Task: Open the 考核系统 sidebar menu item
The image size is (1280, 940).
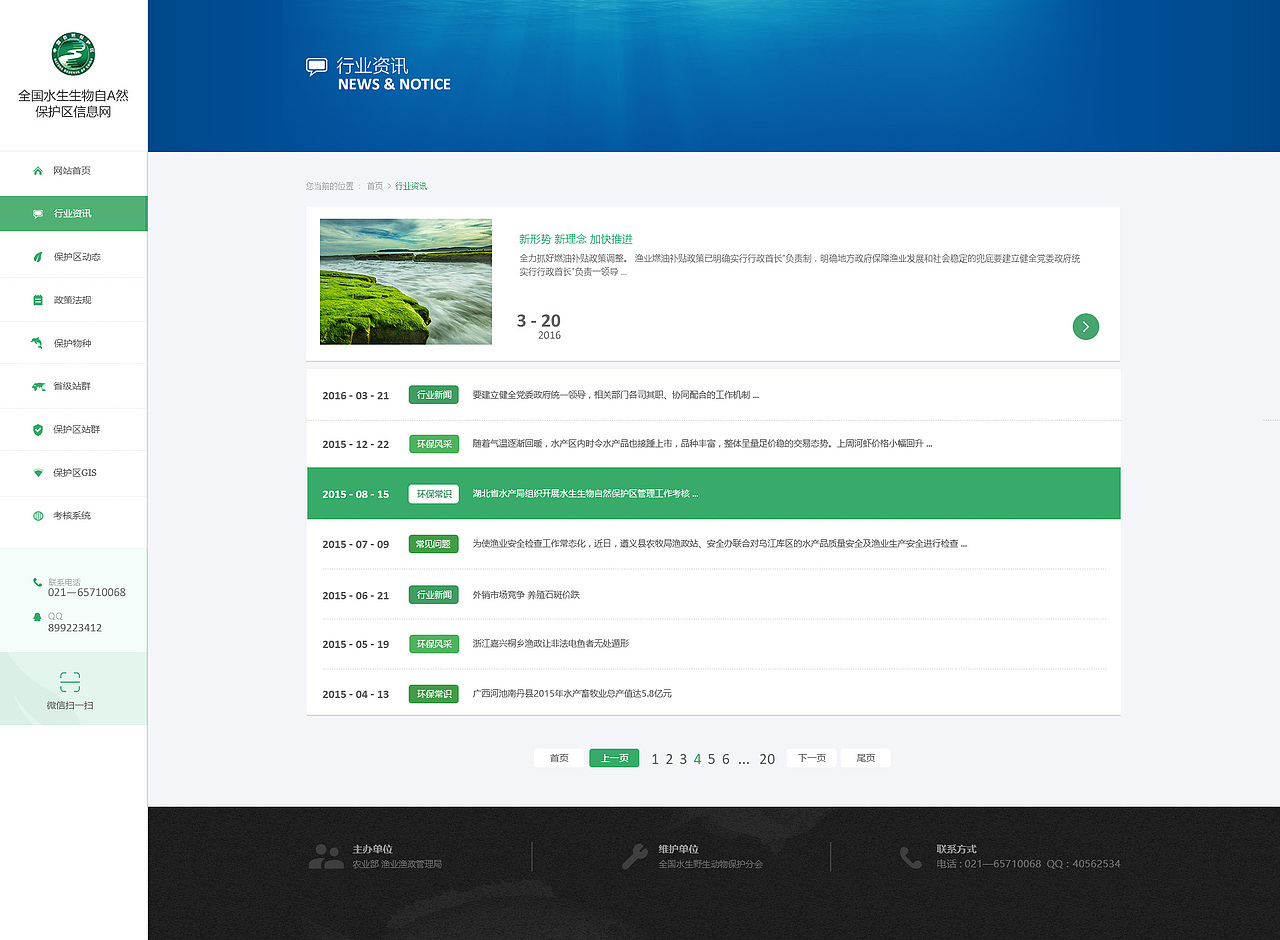Action: [73, 516]
